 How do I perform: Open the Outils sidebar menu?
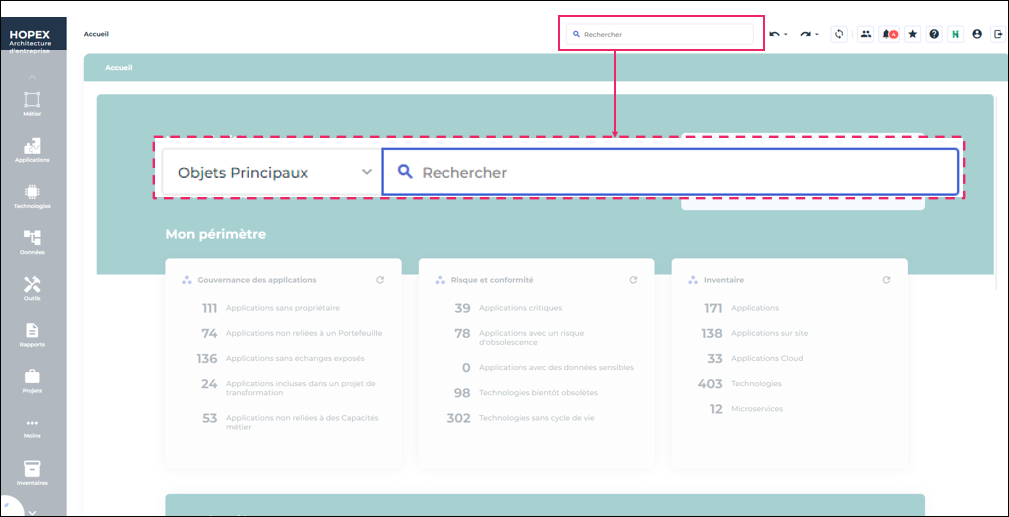pyautogui.click(x=32, y=288)
